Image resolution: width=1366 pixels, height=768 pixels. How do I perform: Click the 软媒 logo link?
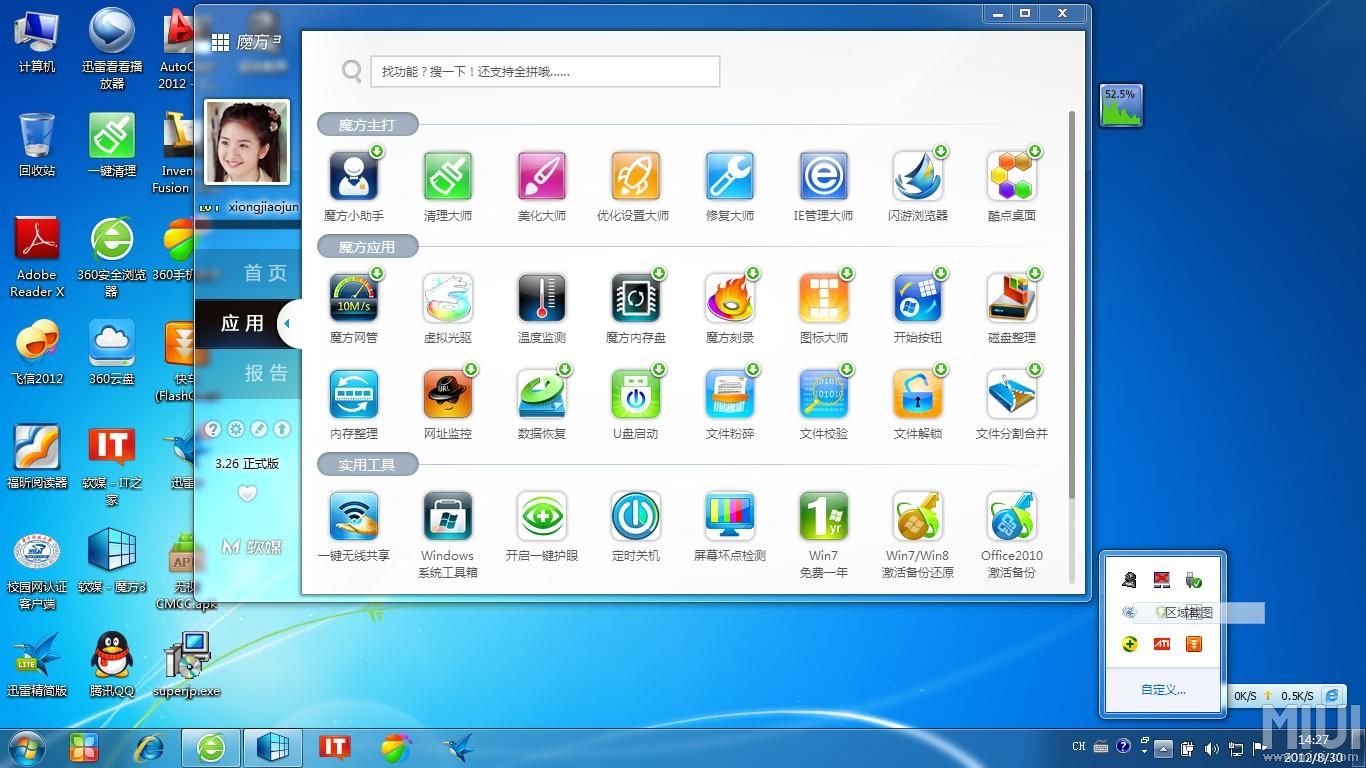pos(251,547)
